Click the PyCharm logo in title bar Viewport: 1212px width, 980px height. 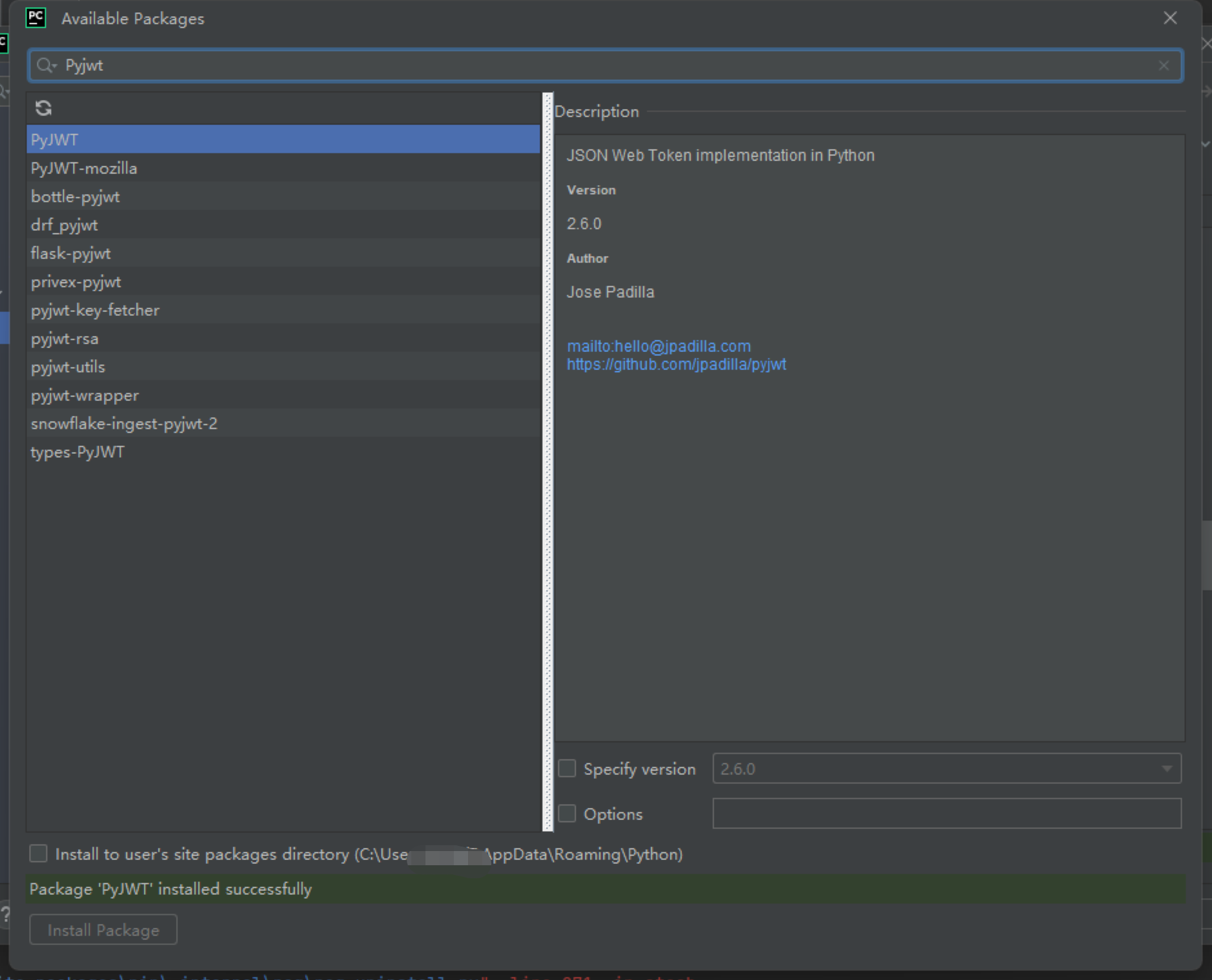pyautogui.click(x=36, y=18)
